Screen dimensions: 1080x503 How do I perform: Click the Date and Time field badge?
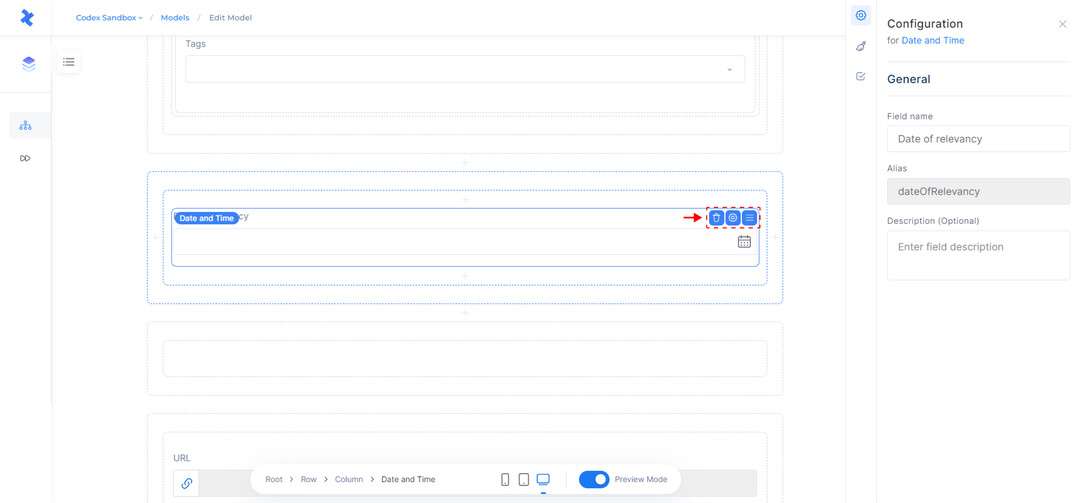click(206, 218)
